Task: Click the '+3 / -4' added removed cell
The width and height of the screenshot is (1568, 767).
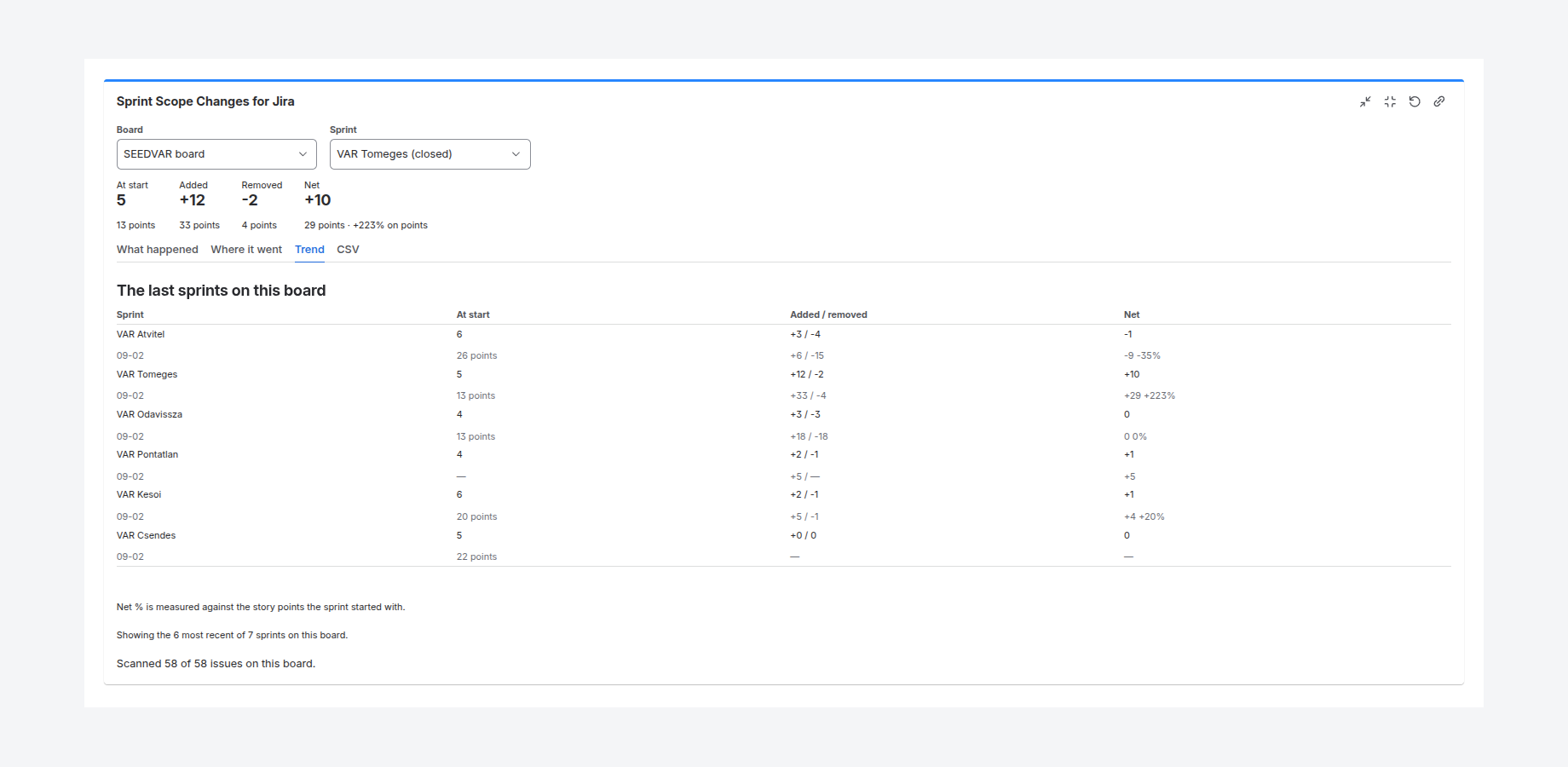Action: [x=805, y=334]
